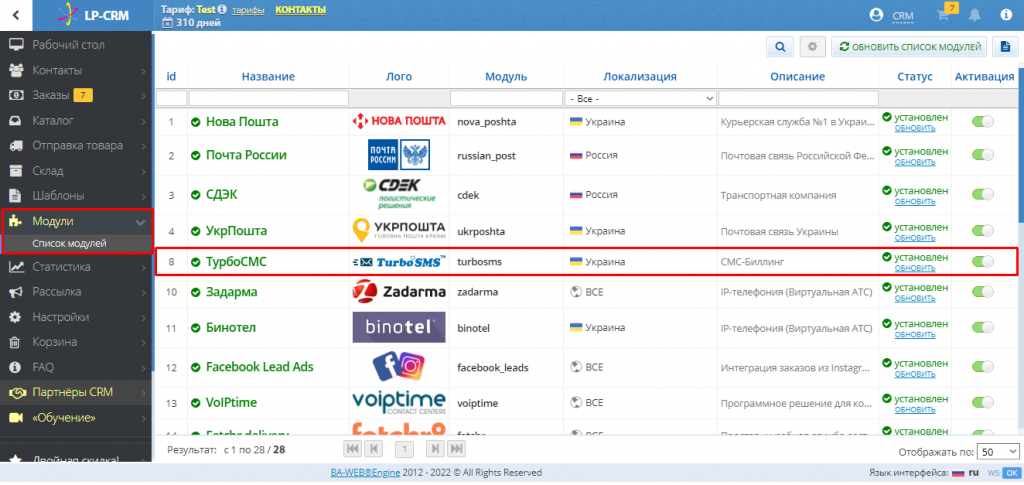Collapse Модули sidebar menu
The image size is (1024, 485).
coord(77,221)
